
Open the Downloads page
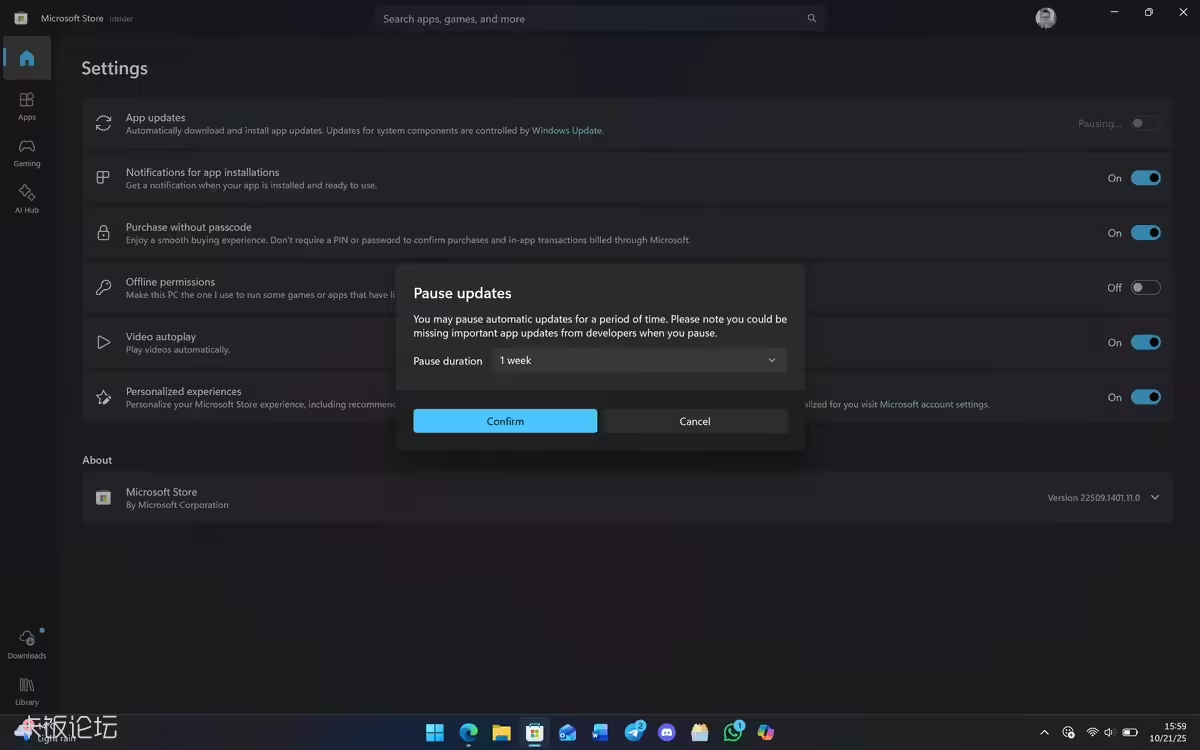click(x=27, y=644)
